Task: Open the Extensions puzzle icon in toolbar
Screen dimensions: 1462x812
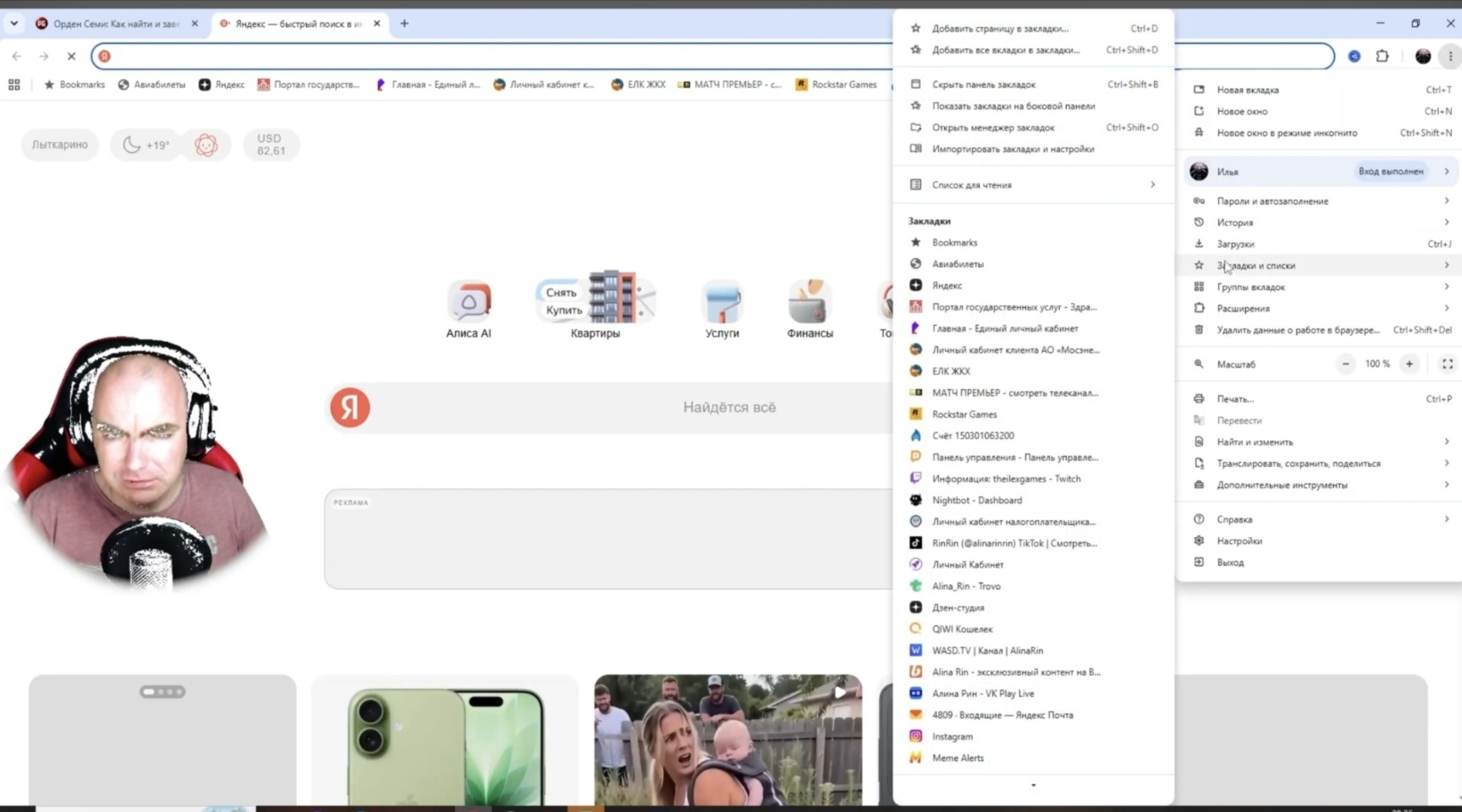Action: (1382, 56)
